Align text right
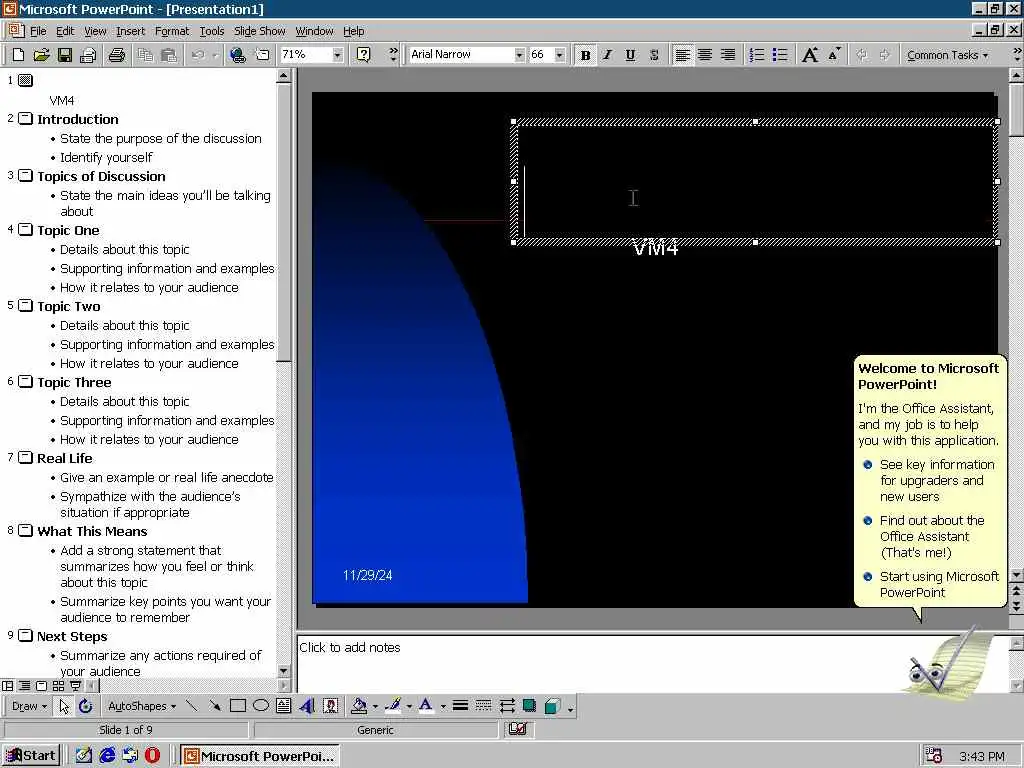The image size is (1024, 768). [x=728, y=55]
